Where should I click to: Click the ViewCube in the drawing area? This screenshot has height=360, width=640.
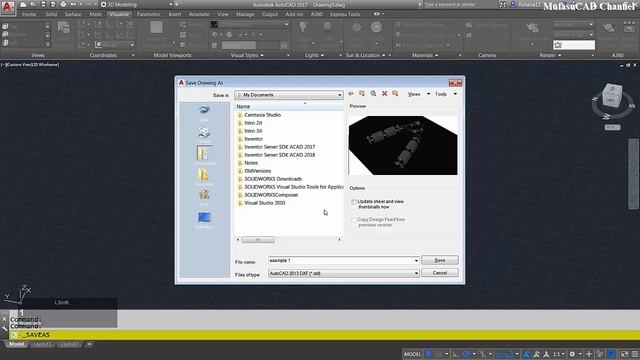click(612, 96)
